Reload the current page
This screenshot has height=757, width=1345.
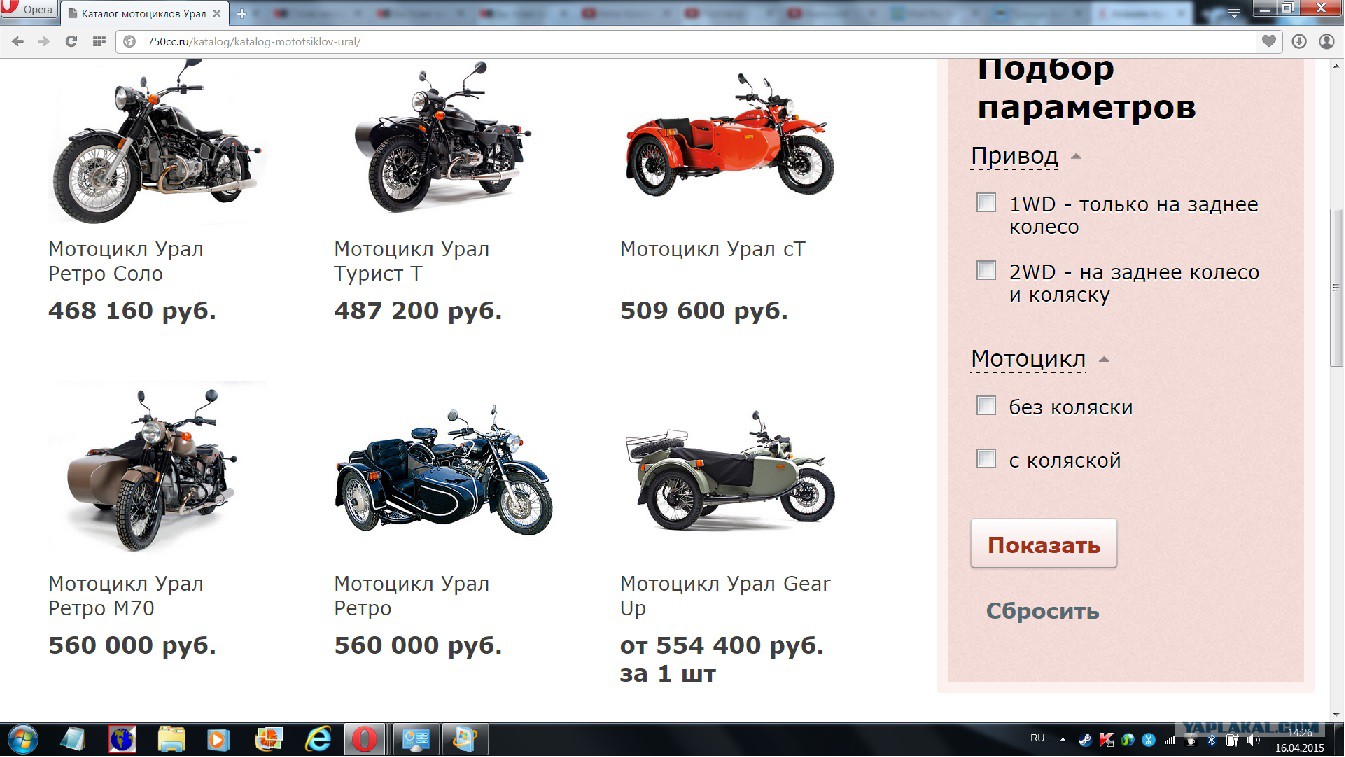pos(71,41)
